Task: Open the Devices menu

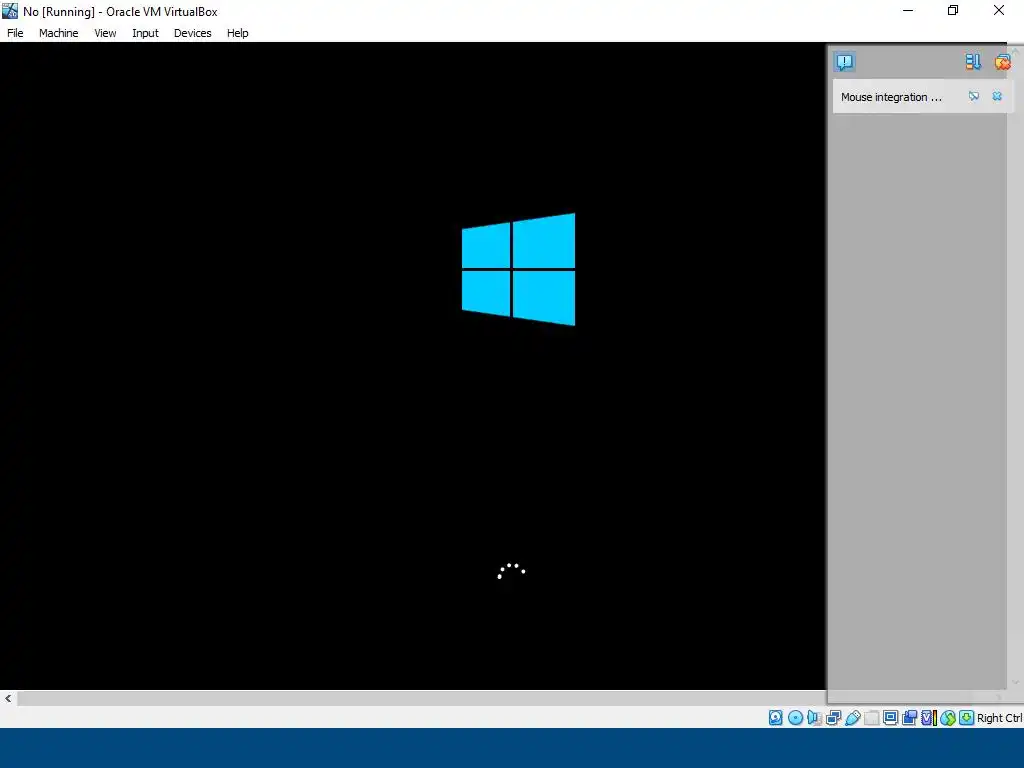Action: click(x=193, y=33)
